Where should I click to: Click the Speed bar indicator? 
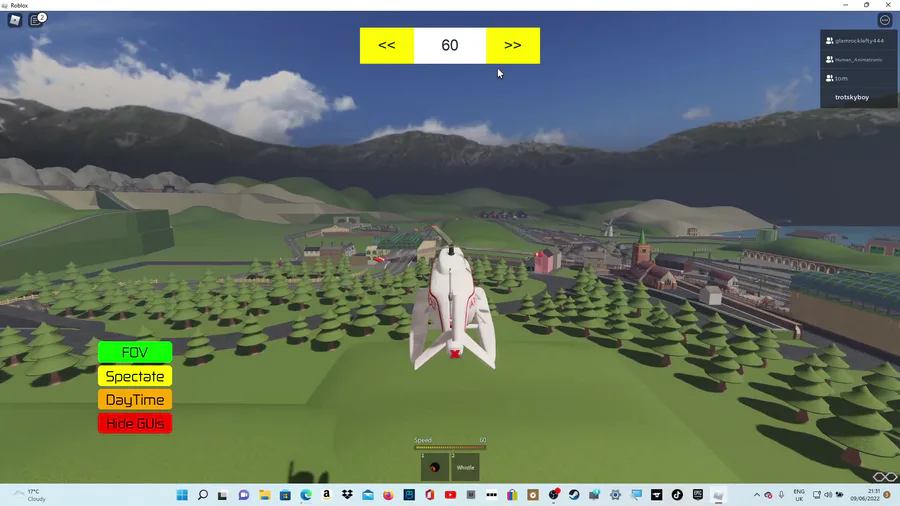450,447
